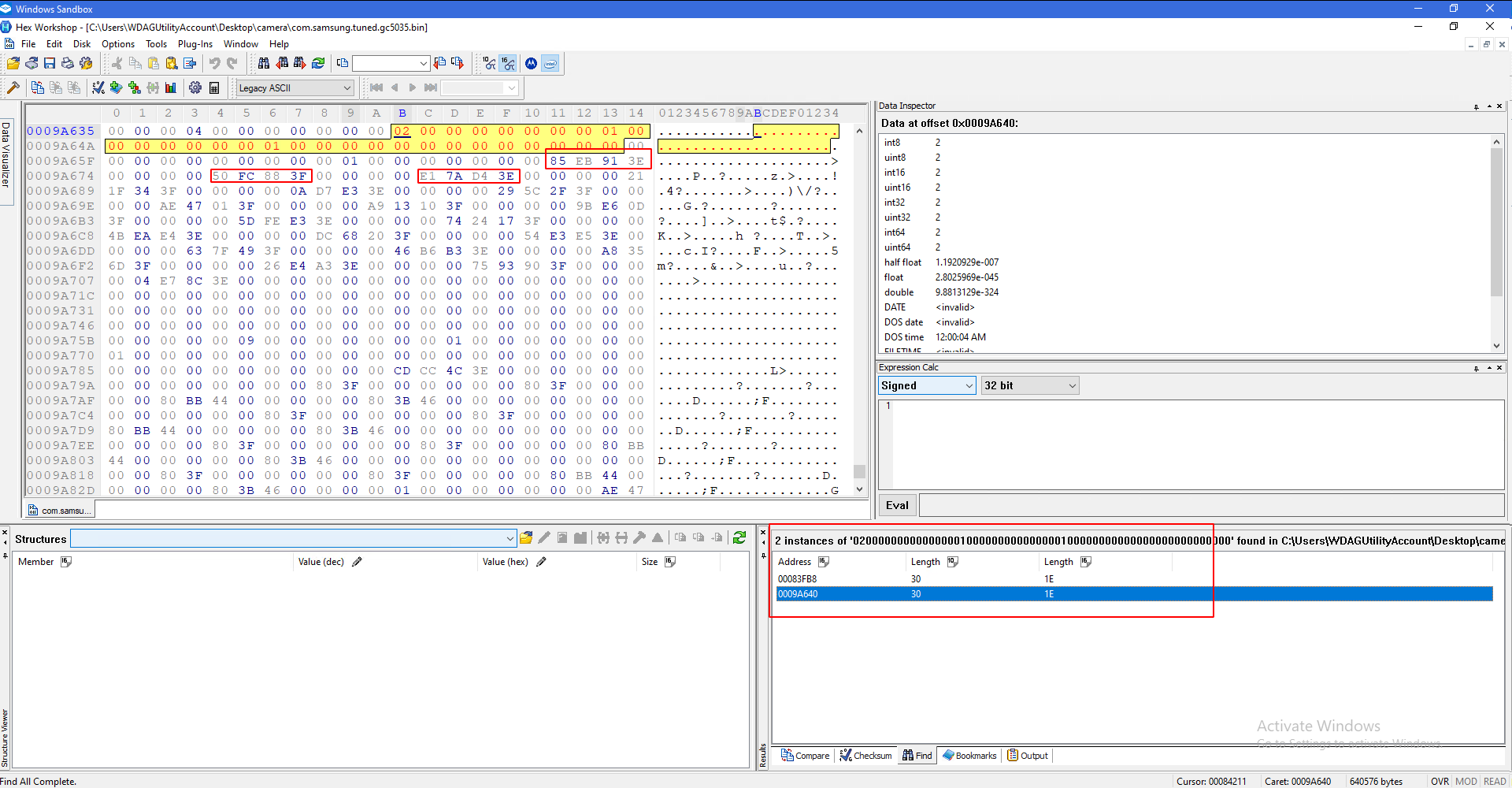Image resolution: width=1512 pixels, height=788 pixels.
Task: Open the Window menu
Action: [x=241, y=44]
